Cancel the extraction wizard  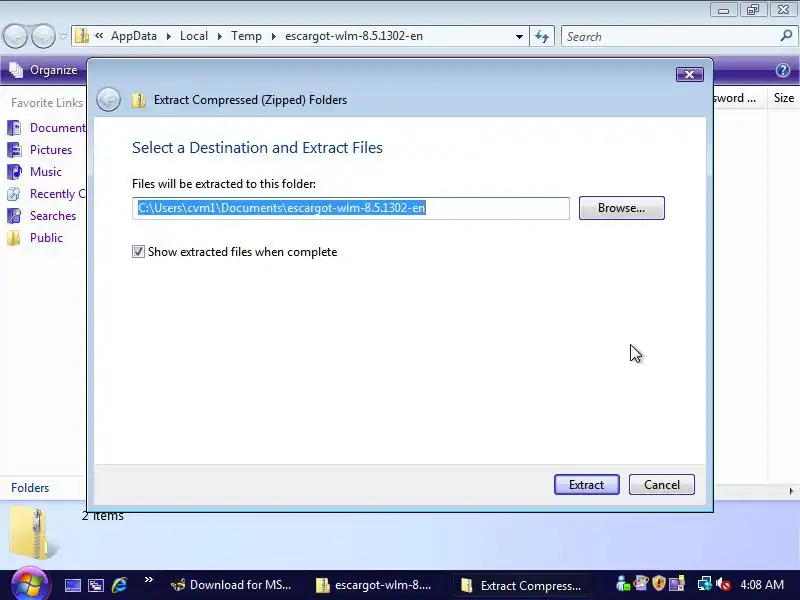click(662, 485)
